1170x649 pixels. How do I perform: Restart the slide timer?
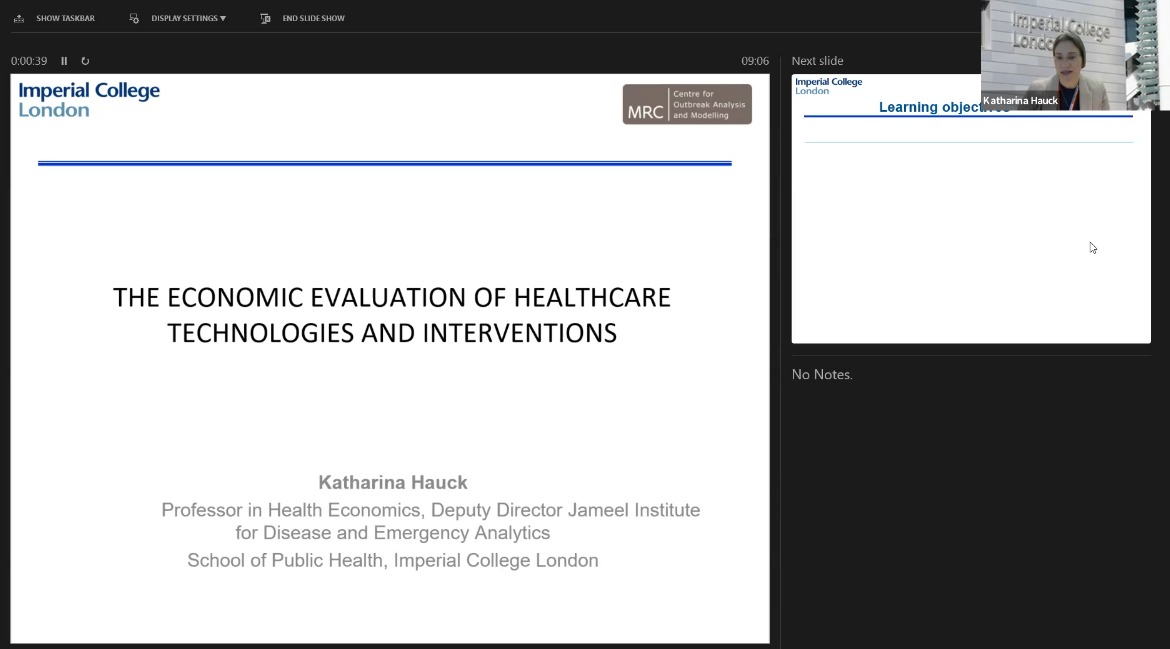point(85,61)
